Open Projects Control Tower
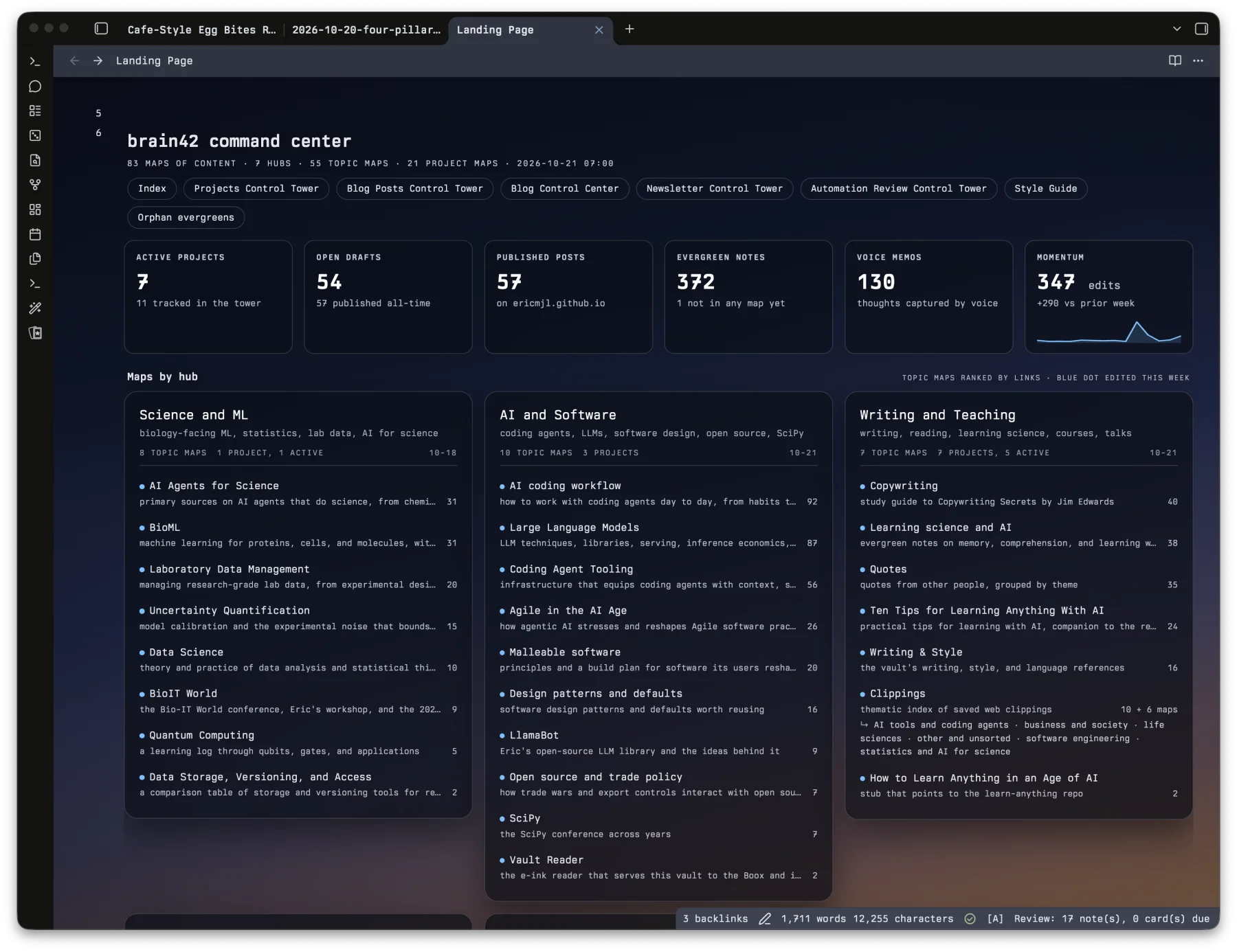This screenshot has height=952, width=1237. coord(256,188)
